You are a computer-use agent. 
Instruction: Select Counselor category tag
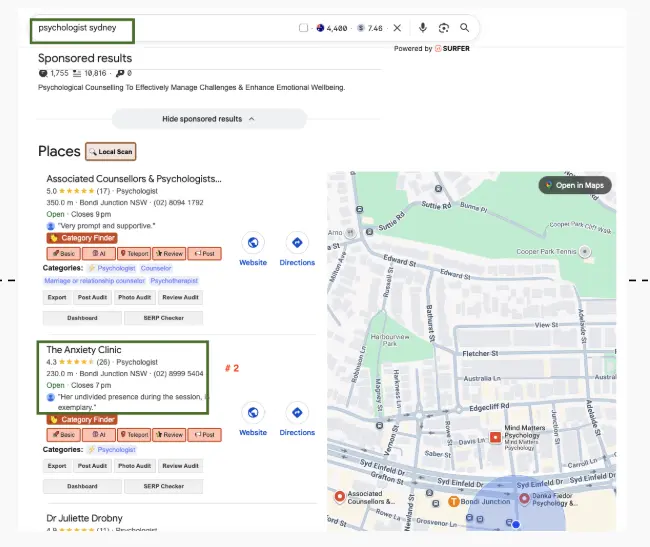[156, 268]
